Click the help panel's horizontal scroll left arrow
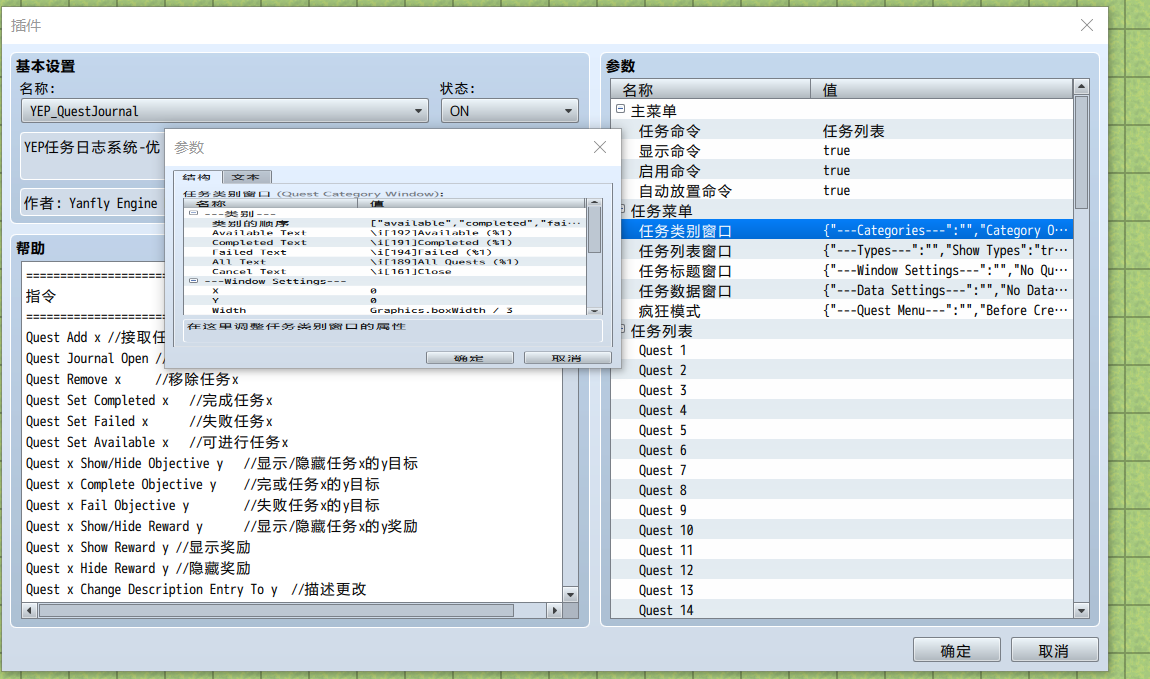Image resolution: width=1150 pixels, height=679 pixels. 29,610
